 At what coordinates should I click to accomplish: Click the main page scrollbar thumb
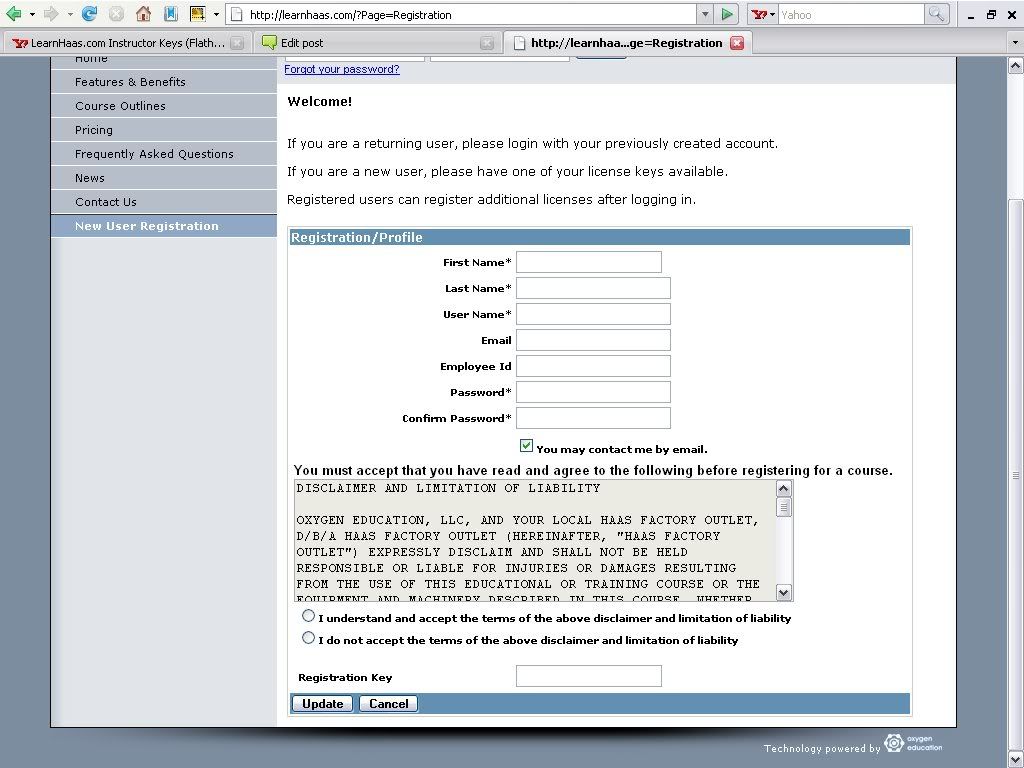[x=1016, y=475]
